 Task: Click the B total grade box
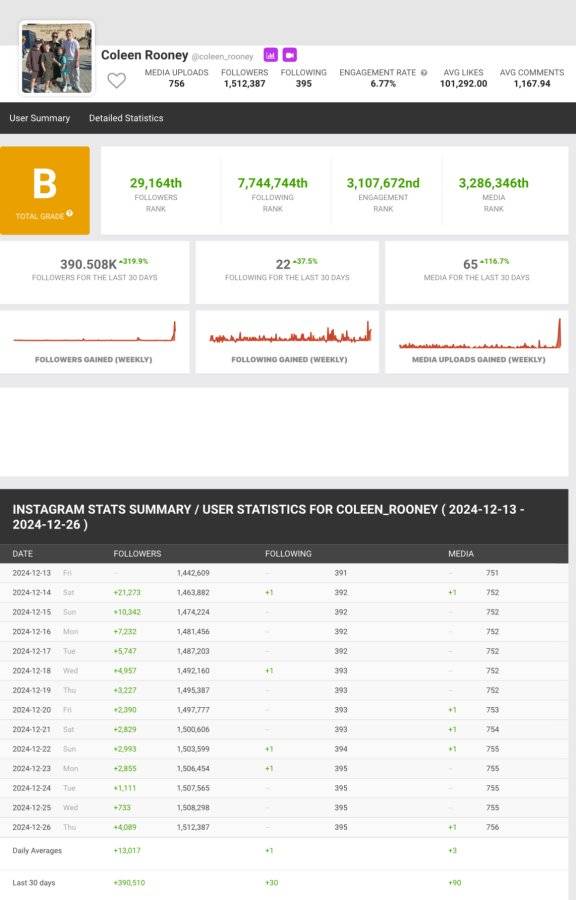pos(45,190)
